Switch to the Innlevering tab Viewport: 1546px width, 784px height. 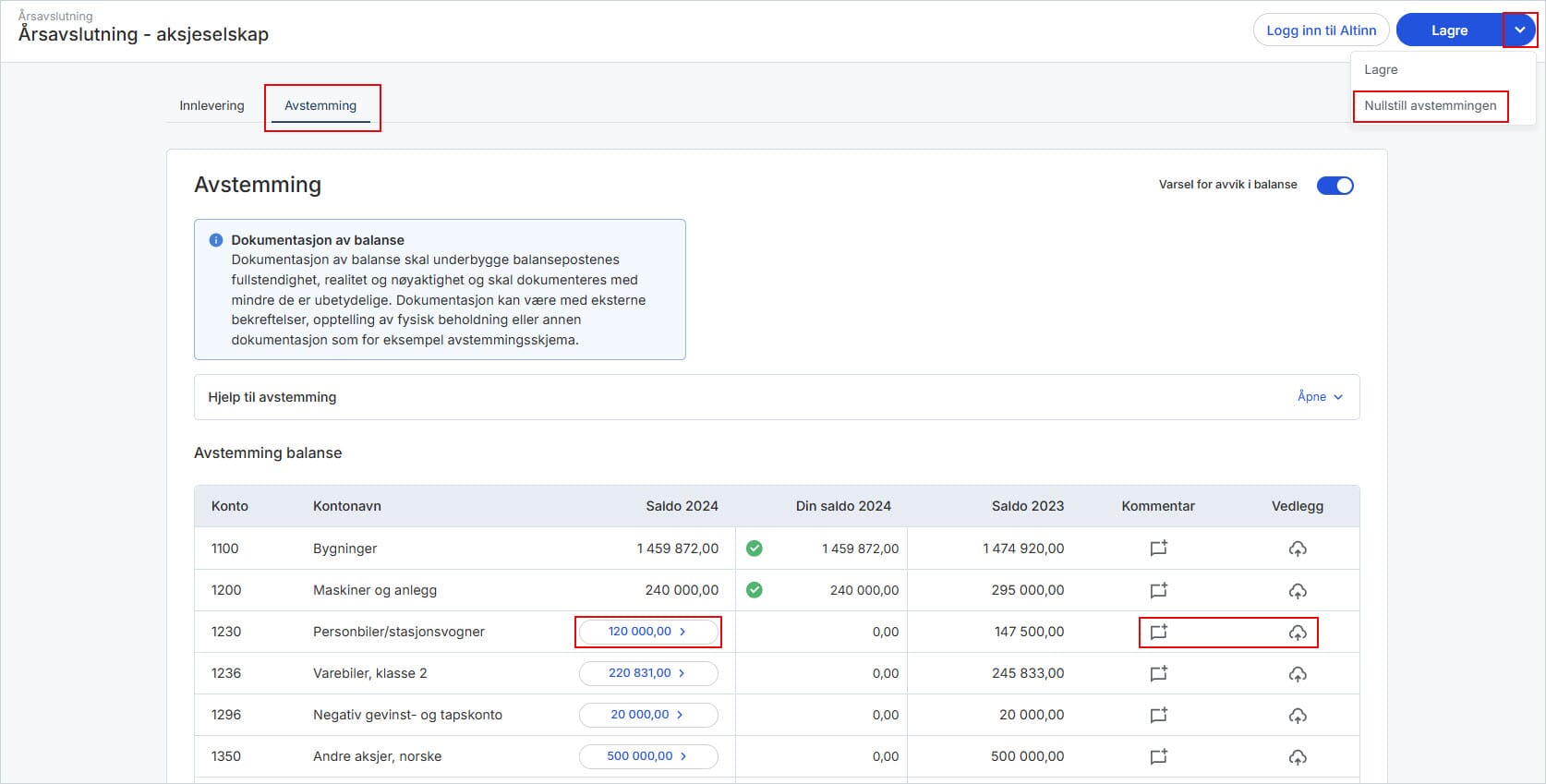211,105
